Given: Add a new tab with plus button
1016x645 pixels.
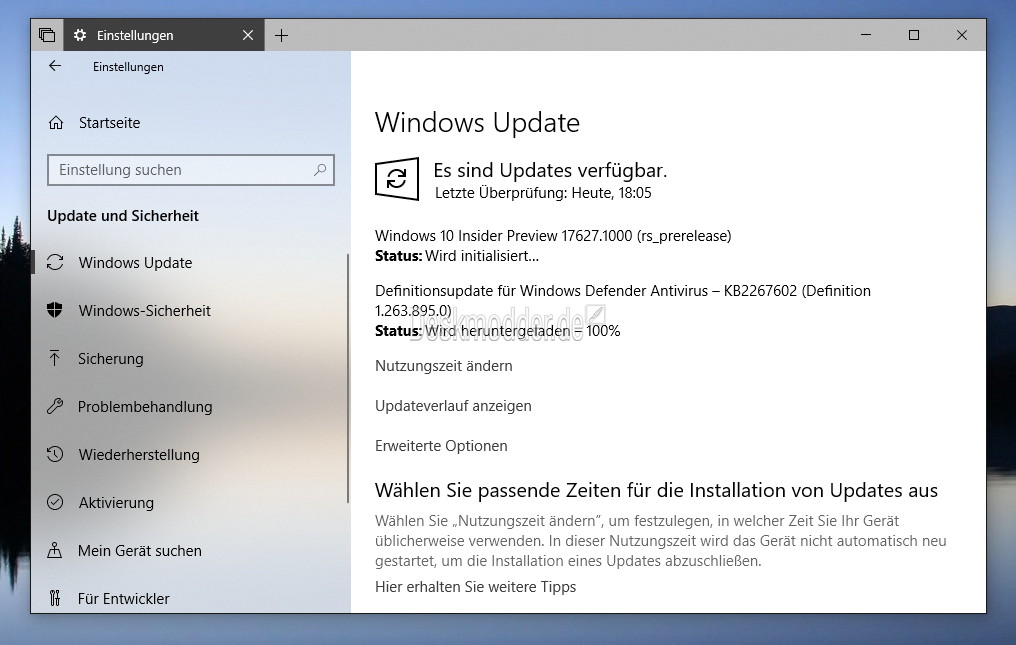Looking at the screenshot, I should click(x=281, y=35).
